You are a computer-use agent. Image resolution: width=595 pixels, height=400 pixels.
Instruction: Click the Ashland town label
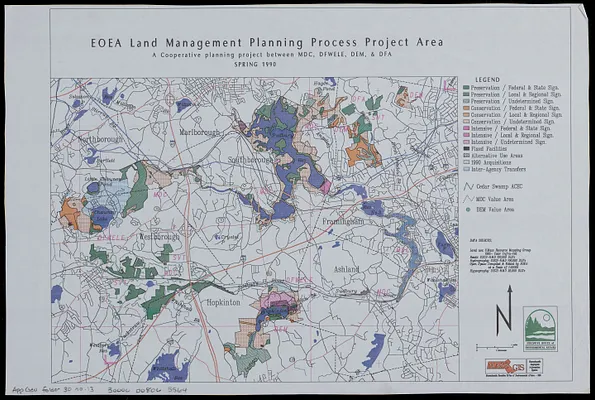point(346,269)
